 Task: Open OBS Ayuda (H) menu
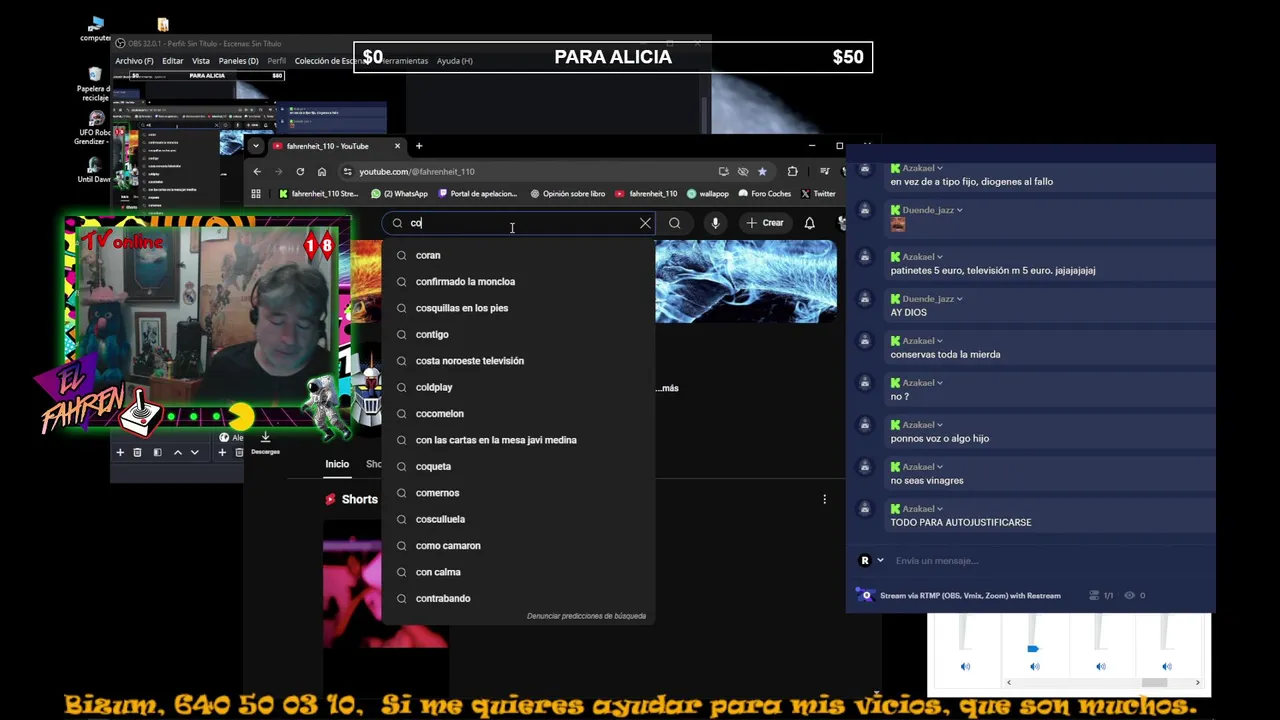(455, 61)
